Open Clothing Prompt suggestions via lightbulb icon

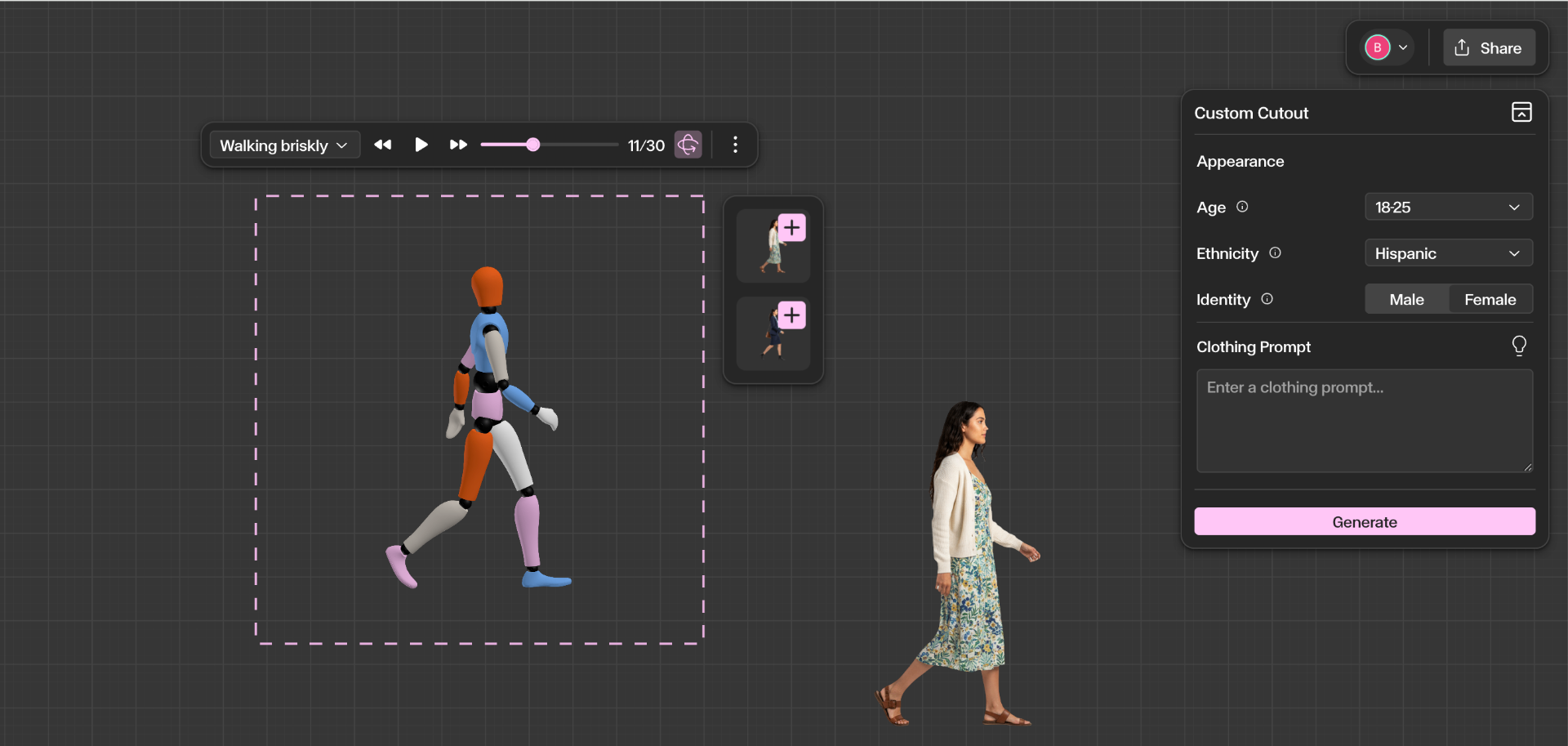(1519, 346)
